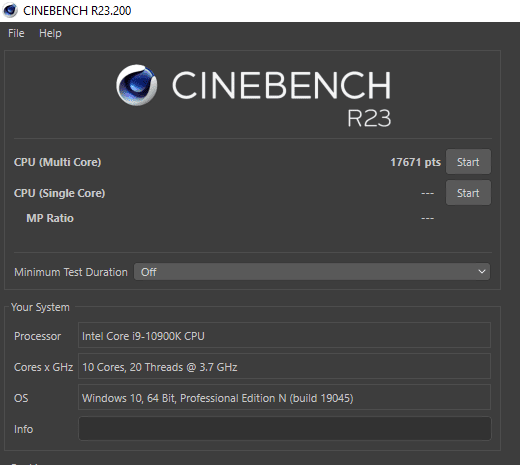Click the CPU (Multi Core) label

tap(57, 162)
